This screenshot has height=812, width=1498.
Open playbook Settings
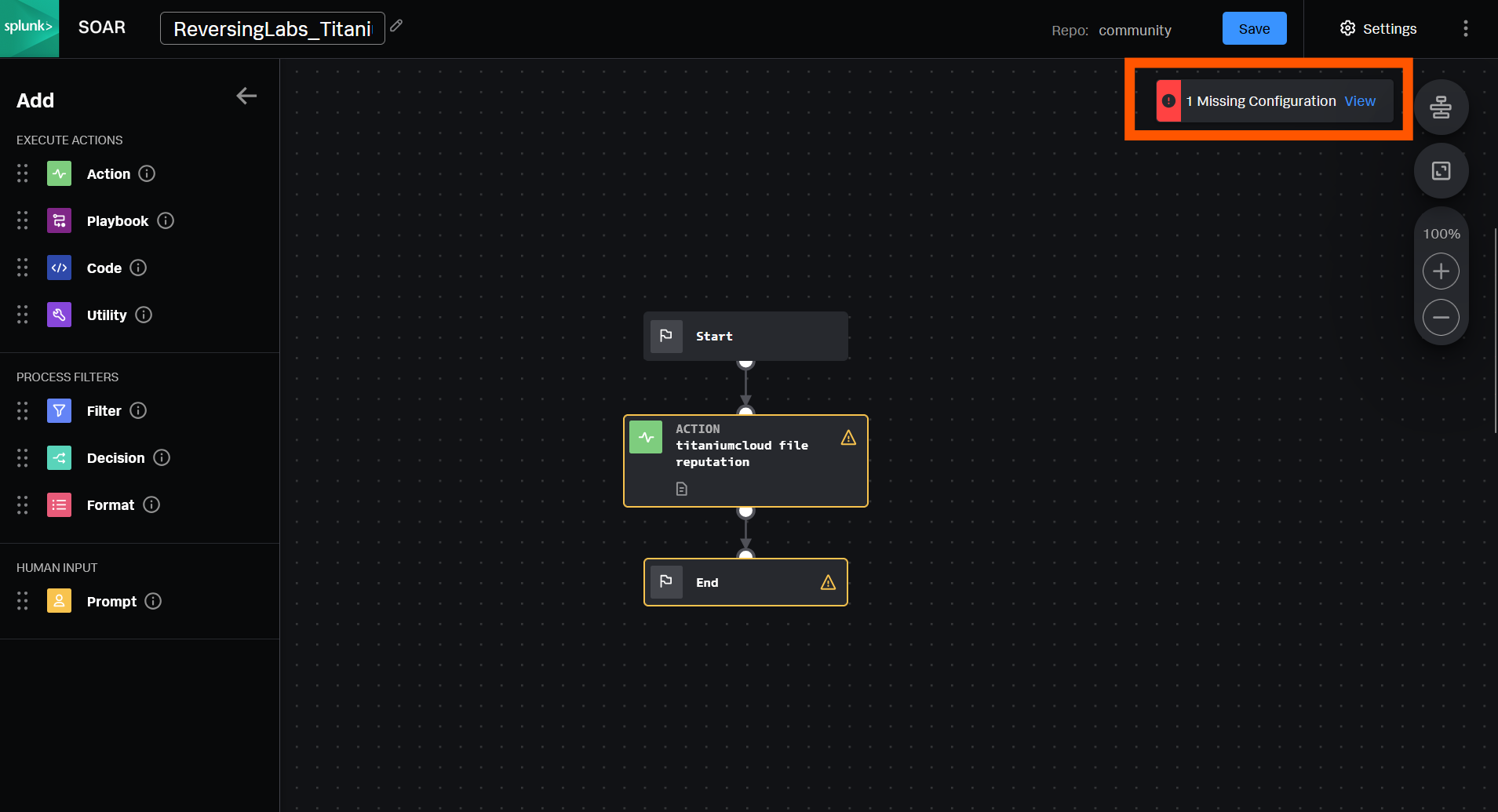1378,28
